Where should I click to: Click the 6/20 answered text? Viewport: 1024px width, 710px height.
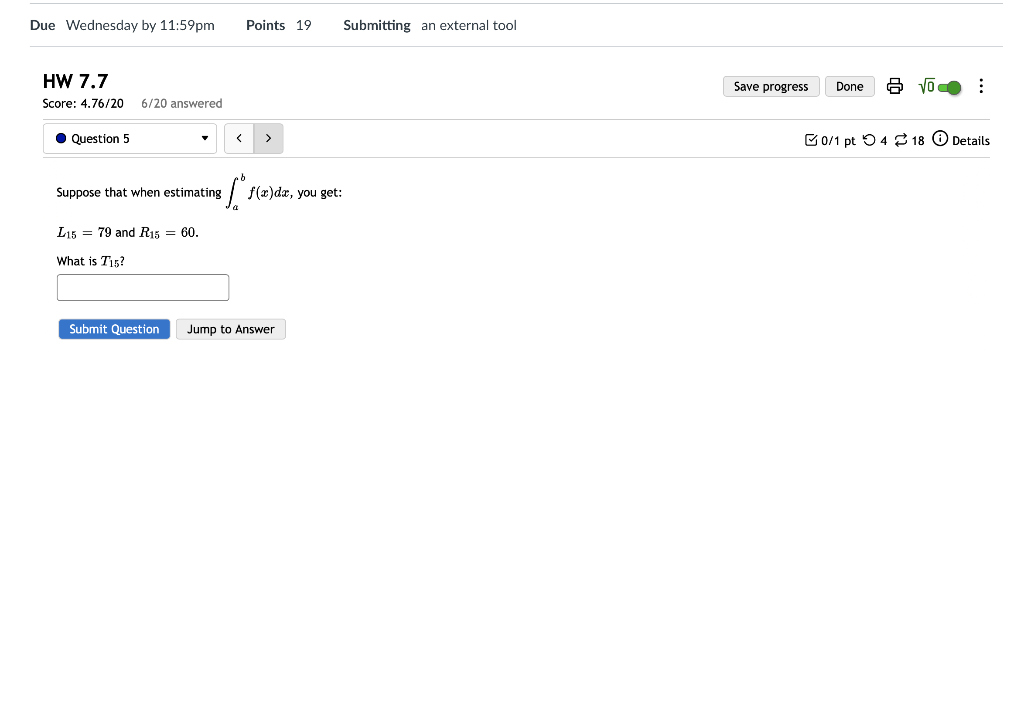(182, 103)
